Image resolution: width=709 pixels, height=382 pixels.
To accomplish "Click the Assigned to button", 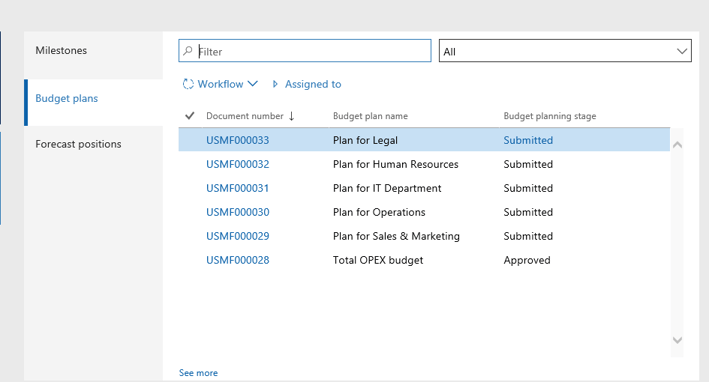I will [313, 84].
